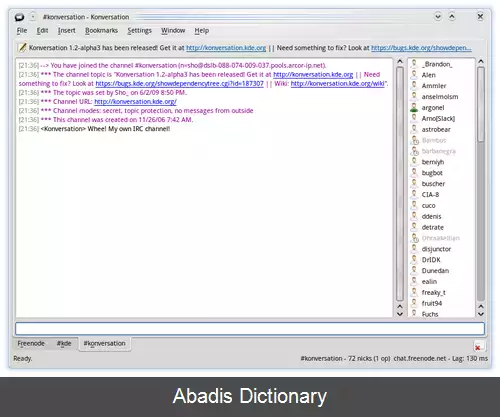Image resolution: width=500 pixels, height=417 pixels.
Task: Click chat log scrollbar up arrow at top
Action: (x=400, y=62)
